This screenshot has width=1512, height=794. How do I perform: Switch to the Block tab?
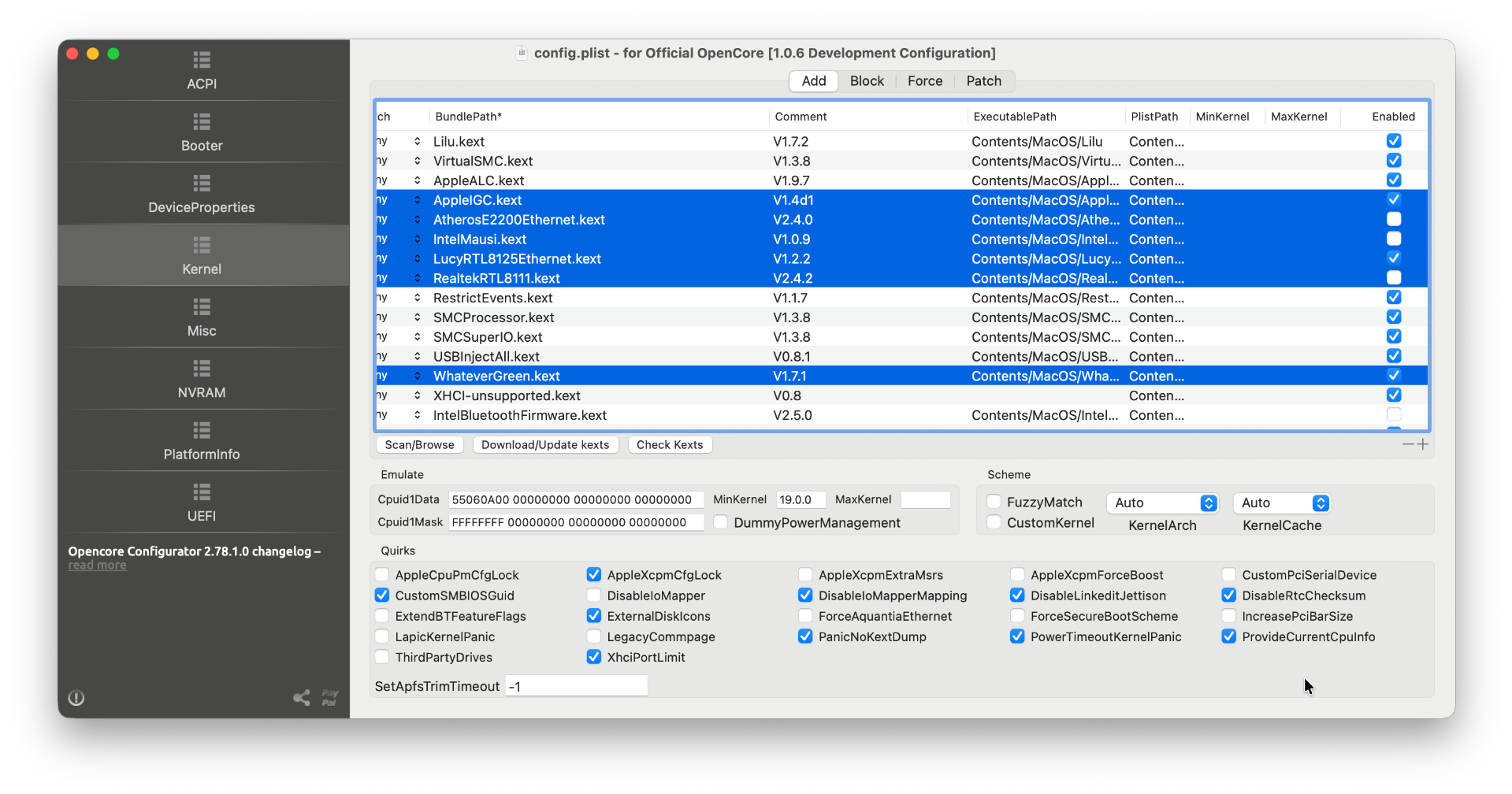(x=867, y=81)
